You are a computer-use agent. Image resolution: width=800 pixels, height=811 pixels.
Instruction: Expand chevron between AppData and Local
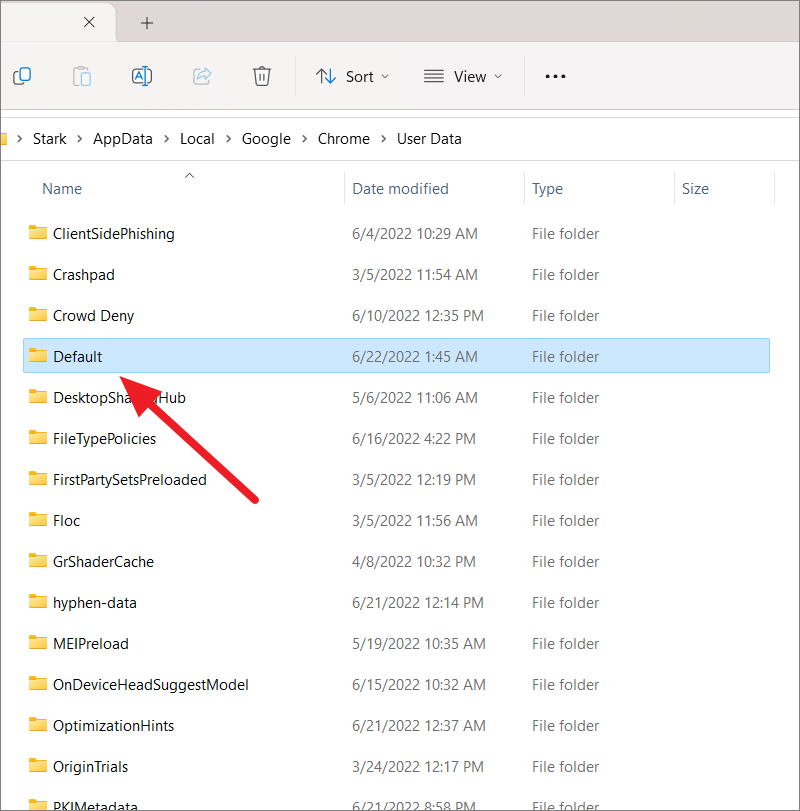click(167, 139)
